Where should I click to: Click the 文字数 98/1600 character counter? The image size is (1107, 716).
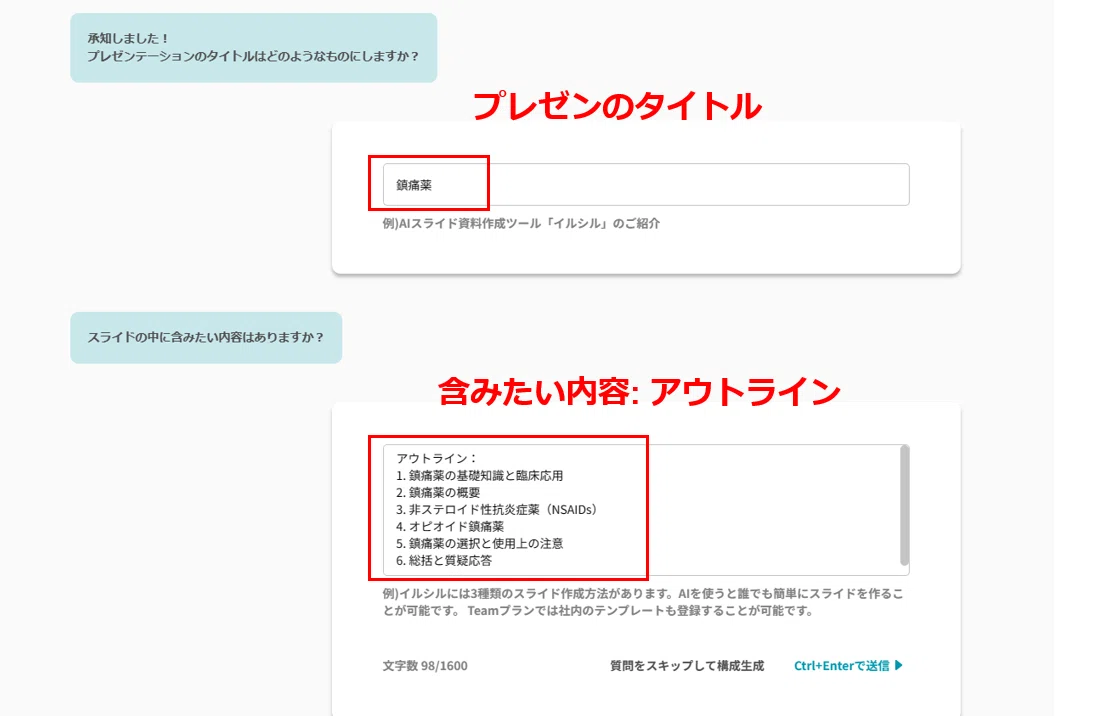pyautogui.click(x=425, y=666)
